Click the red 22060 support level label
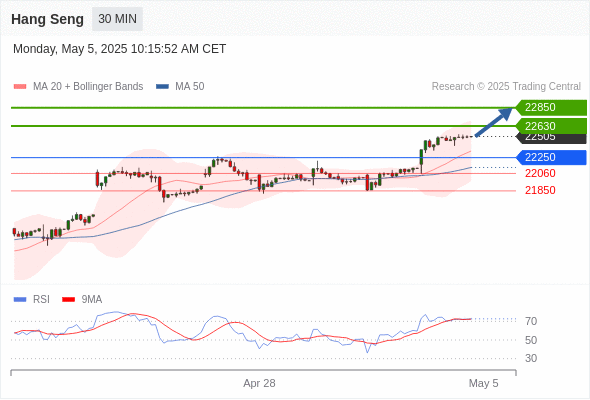This screenshot has height=400, width=590. [540, 173]
